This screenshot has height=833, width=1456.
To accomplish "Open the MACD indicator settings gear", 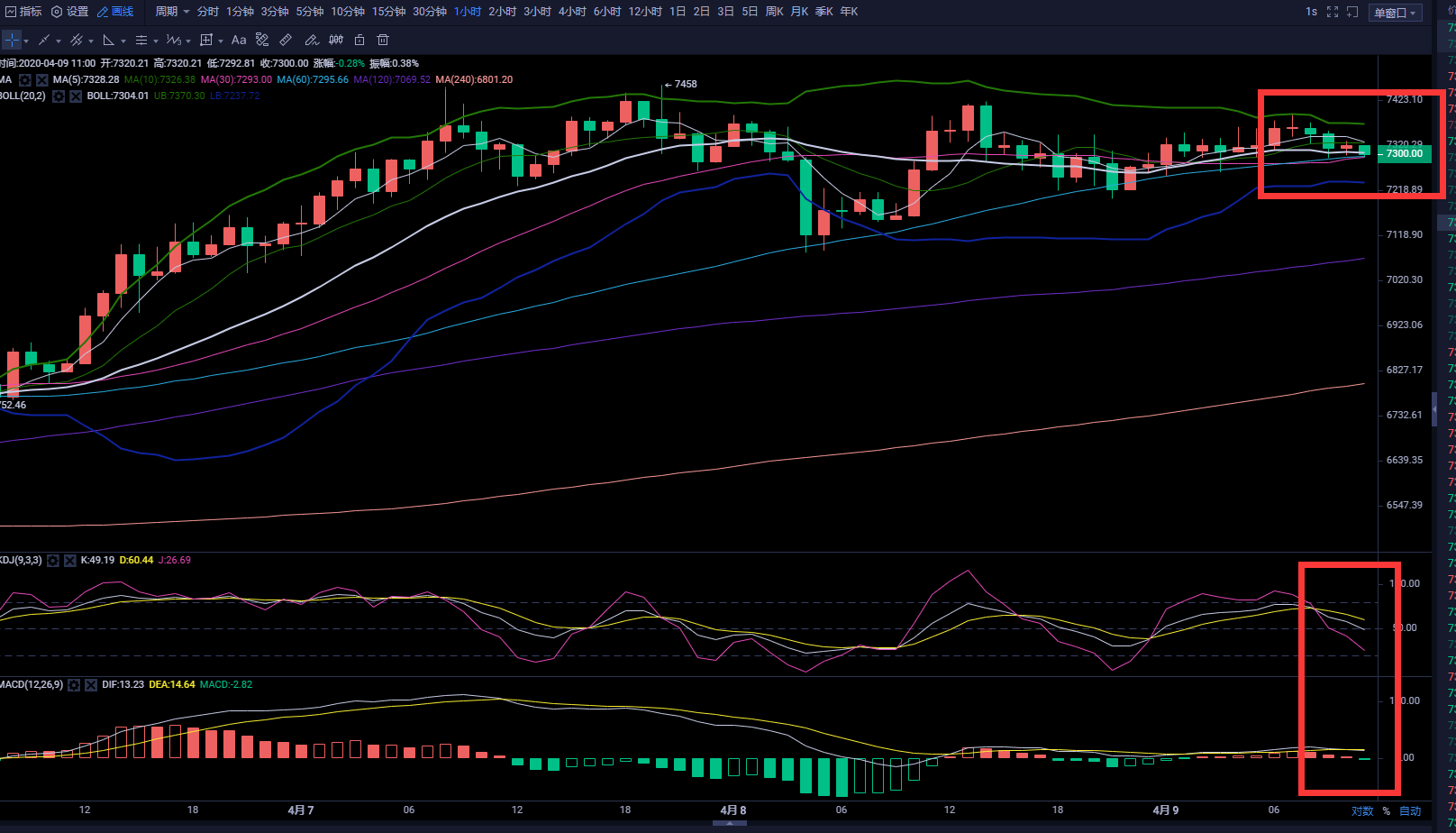I will [74, 685].
